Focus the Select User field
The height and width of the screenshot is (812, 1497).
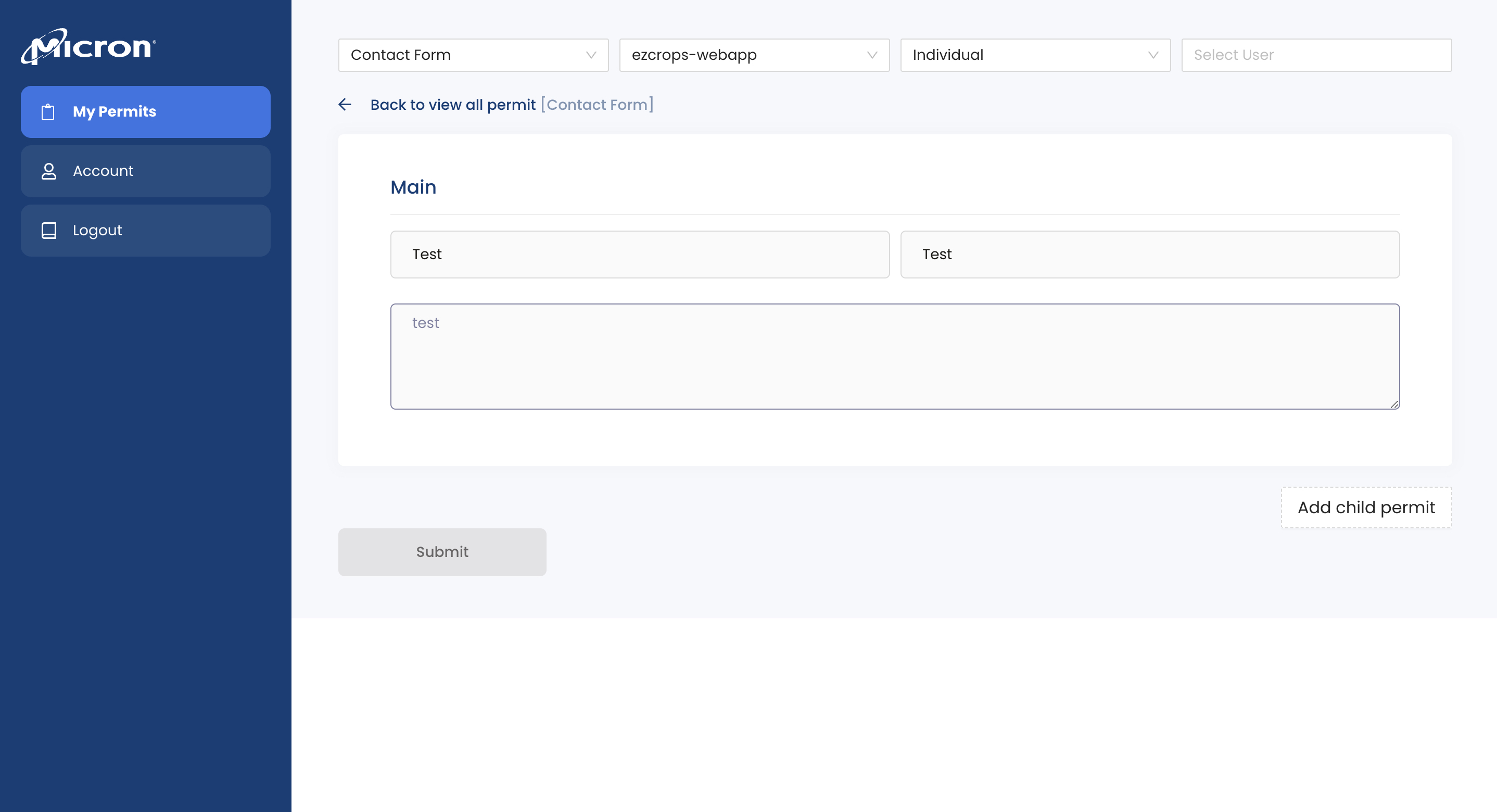[x=1317, y=55]
